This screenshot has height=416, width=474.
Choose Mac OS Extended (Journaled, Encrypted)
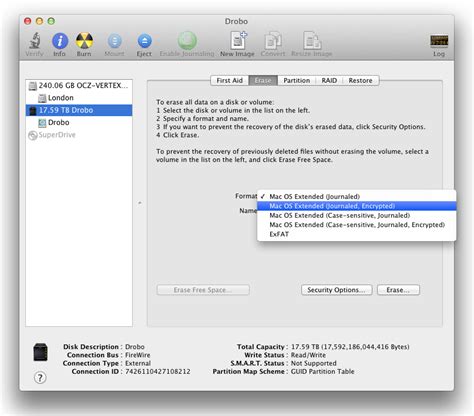[356, 206]
